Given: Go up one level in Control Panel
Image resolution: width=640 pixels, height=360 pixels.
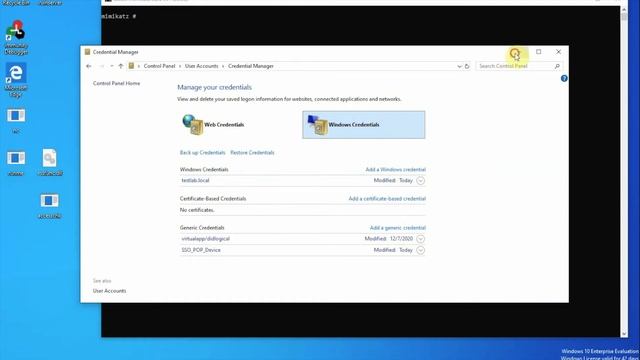Looking at the screenshot, I should 121,66.
